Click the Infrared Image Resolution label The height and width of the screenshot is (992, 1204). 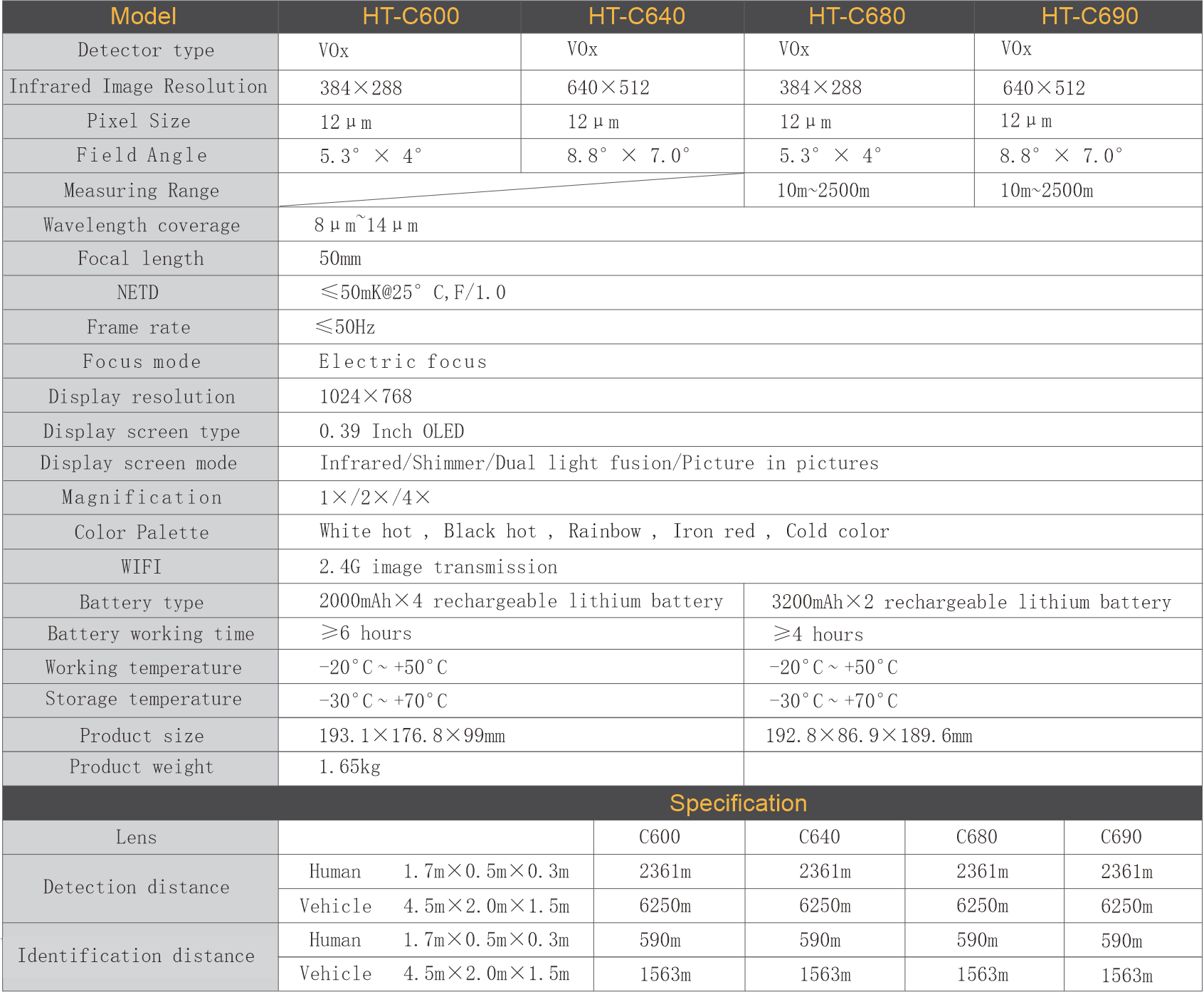pos(139,87)
